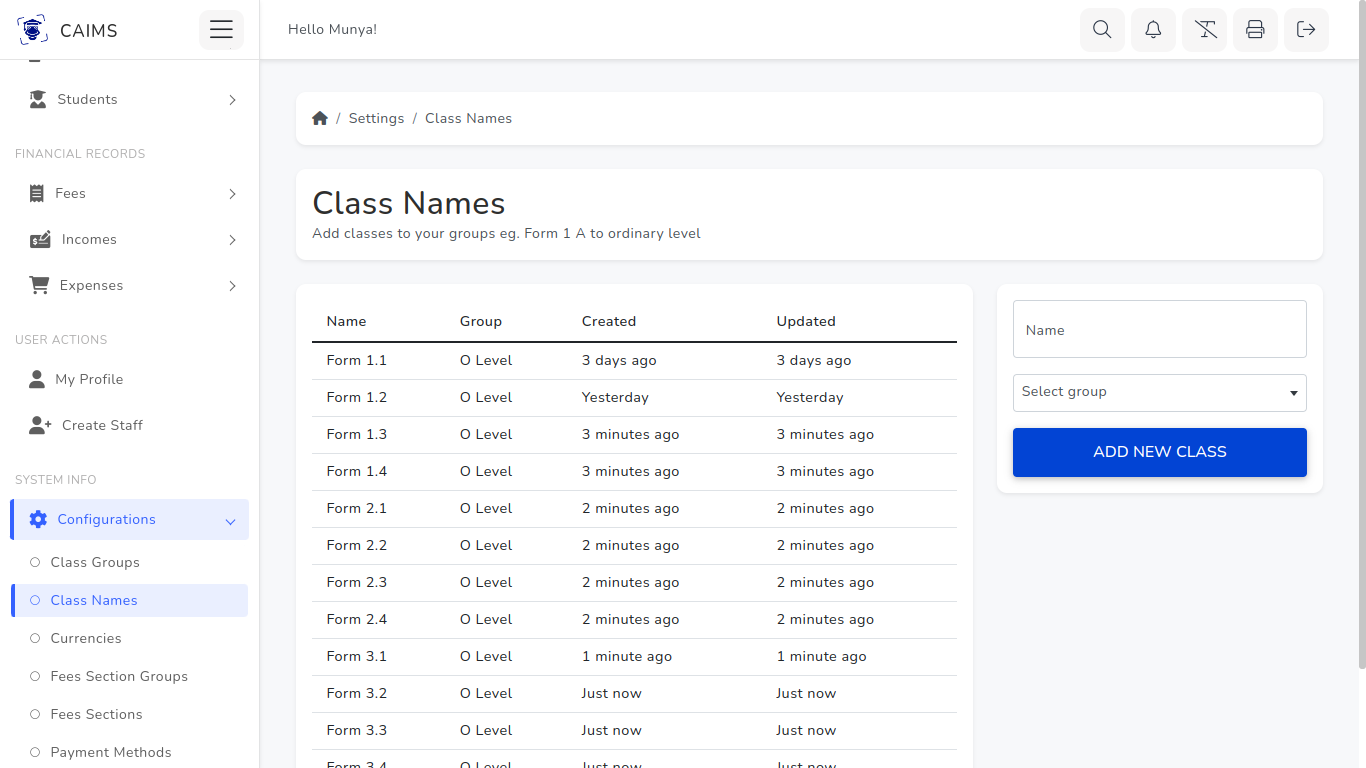Click the Fees receipt icon

37,193
